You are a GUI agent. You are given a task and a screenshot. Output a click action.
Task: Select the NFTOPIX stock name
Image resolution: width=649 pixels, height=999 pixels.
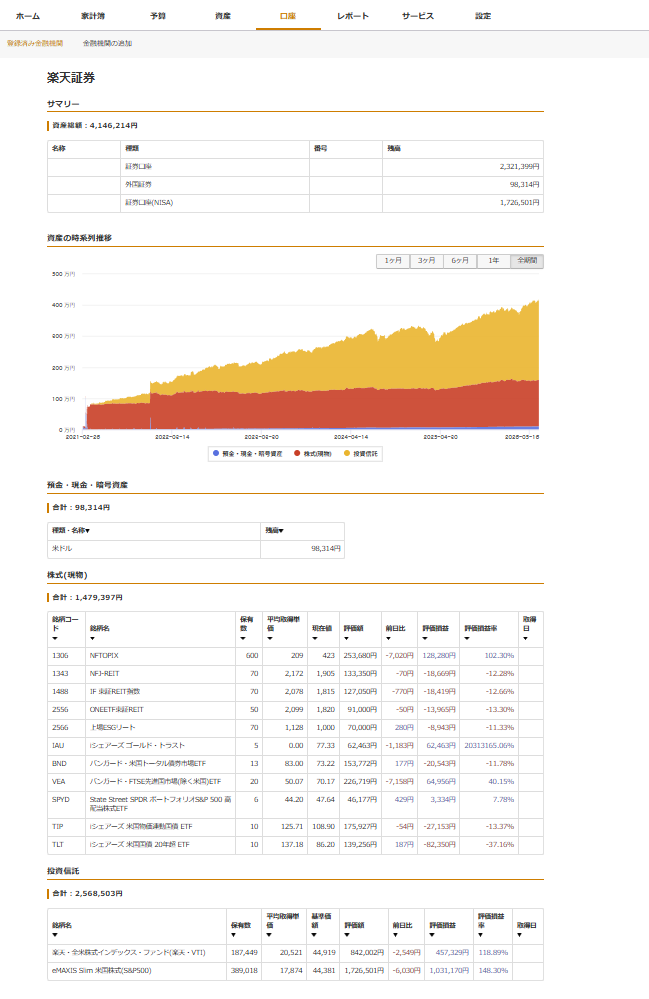coord(104,656)
